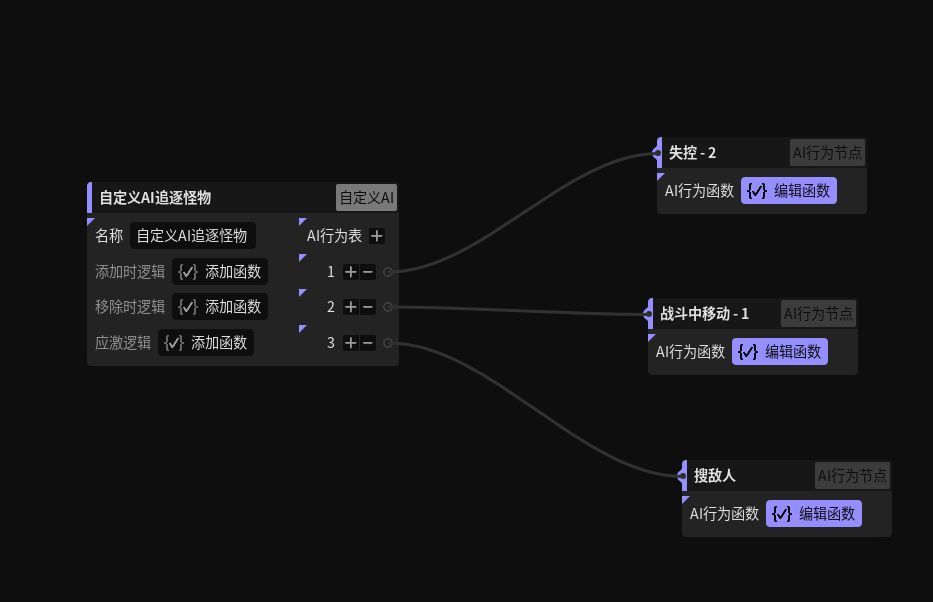This screenshot has width=933, height=602.
Task: Click 添加函数 button for 应激逻辑
Action: [206, 343]
